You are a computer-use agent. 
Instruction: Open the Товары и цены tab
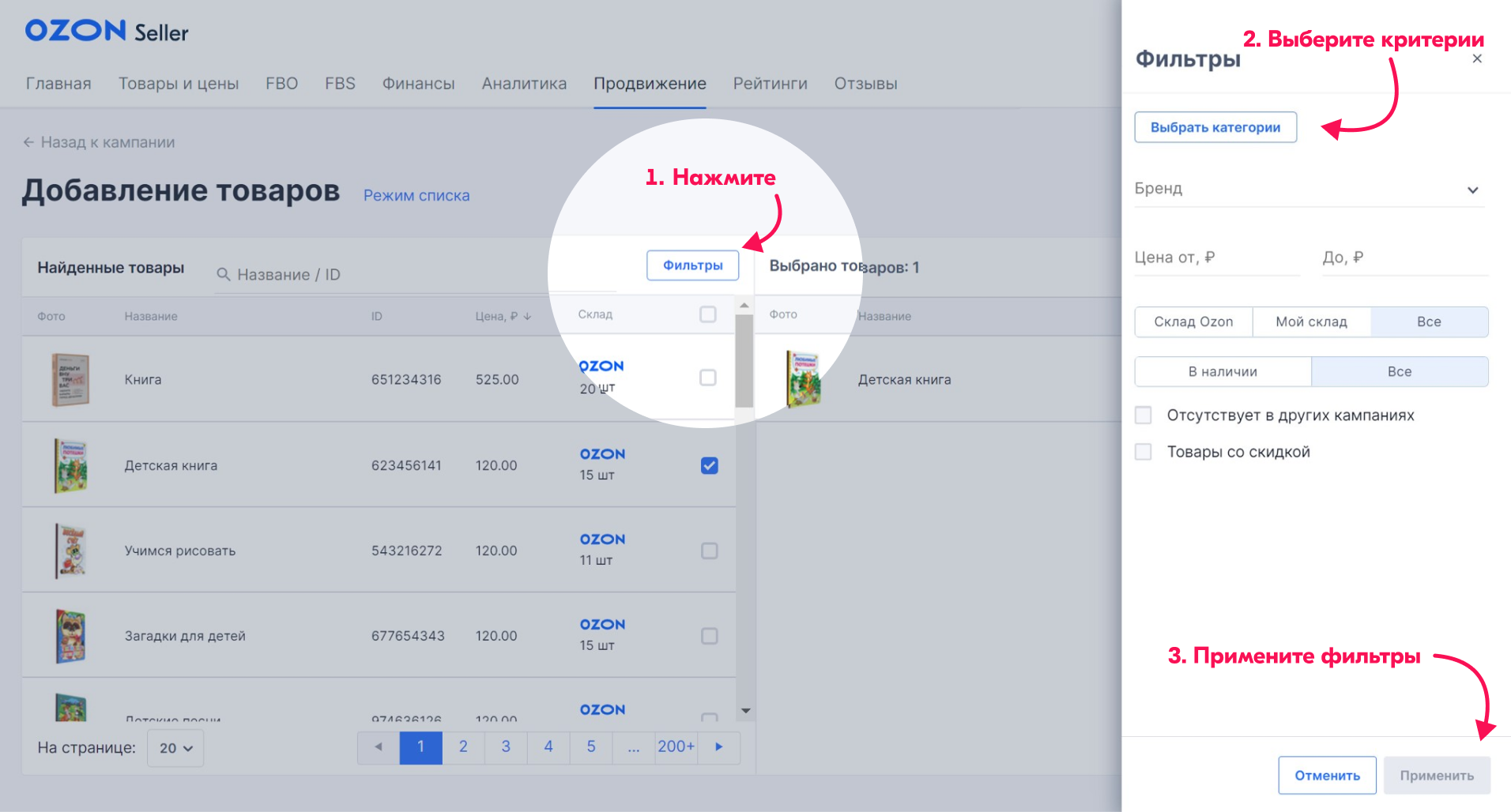(179, 84)
